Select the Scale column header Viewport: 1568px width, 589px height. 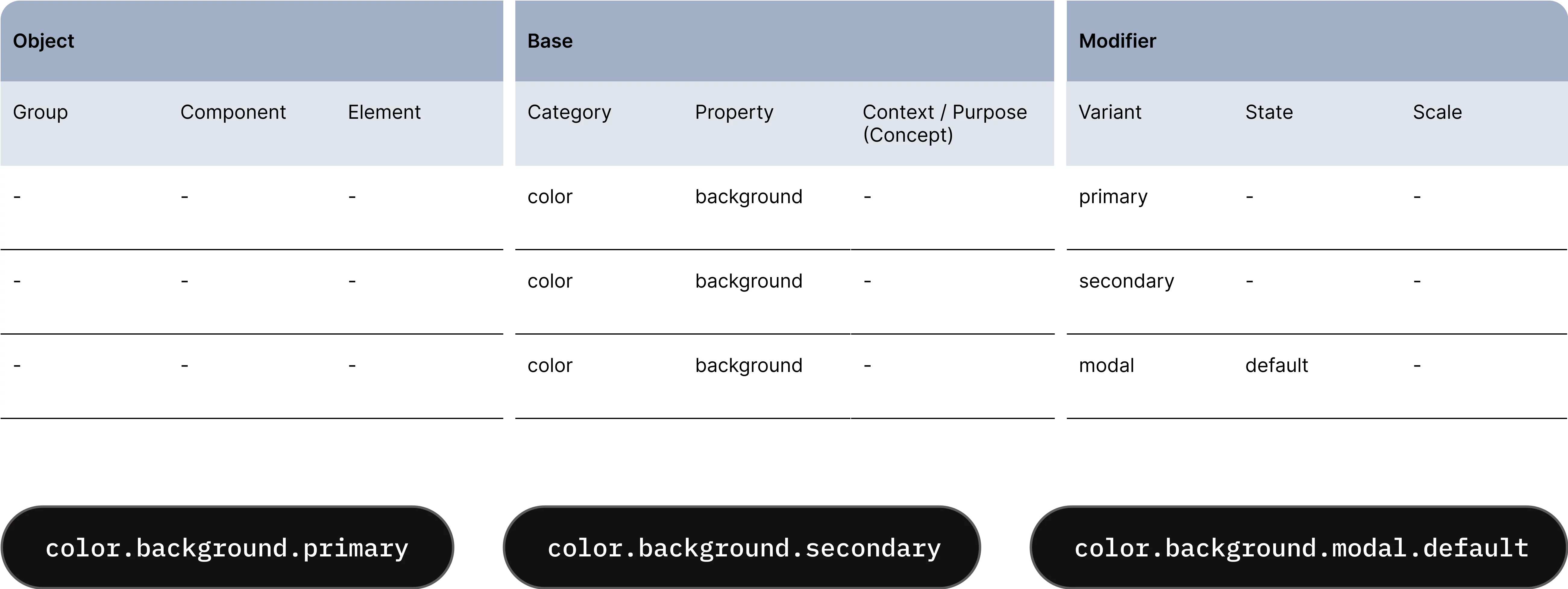pos(1437,112)
